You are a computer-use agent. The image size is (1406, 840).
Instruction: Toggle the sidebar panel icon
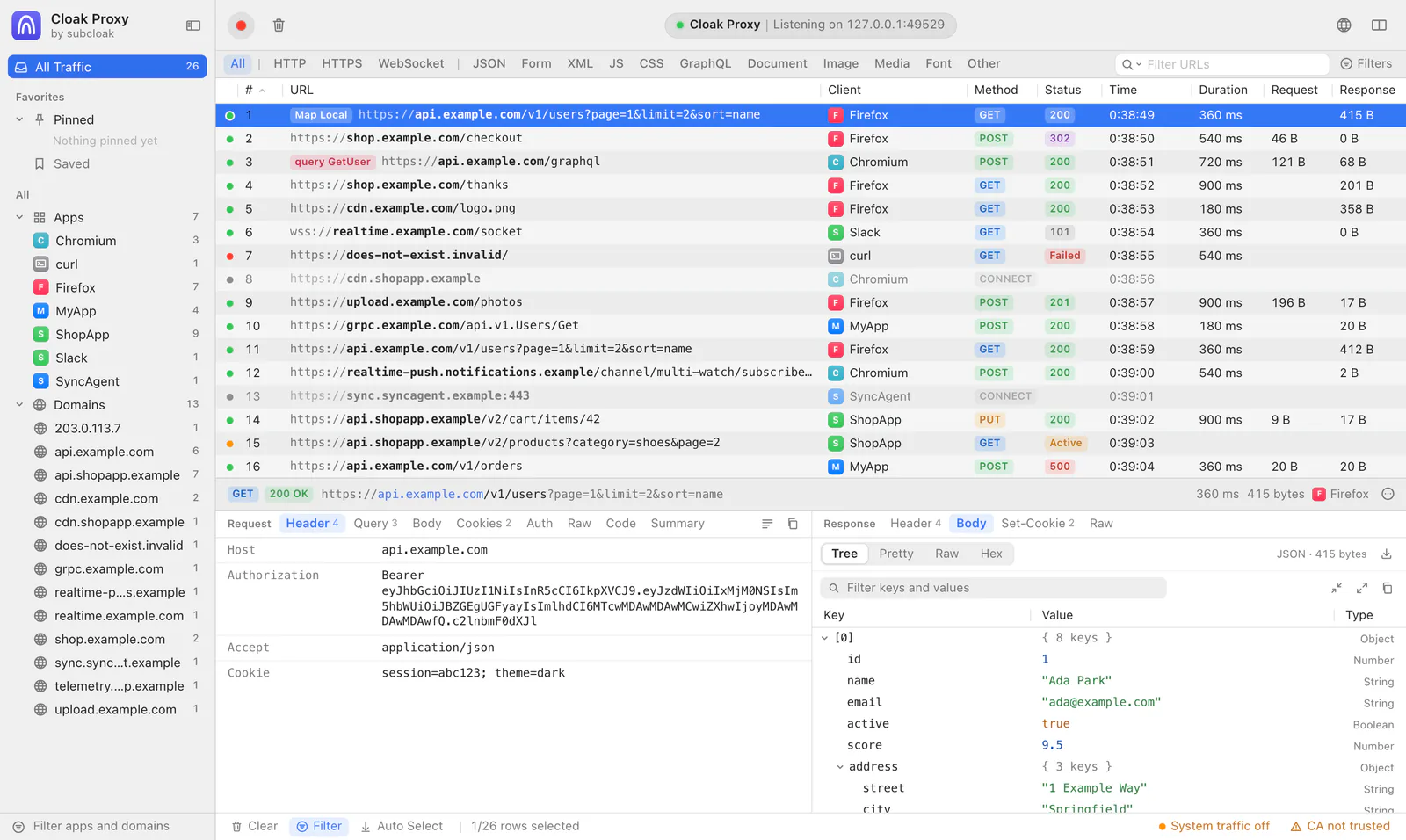click(x=193, y=25)
